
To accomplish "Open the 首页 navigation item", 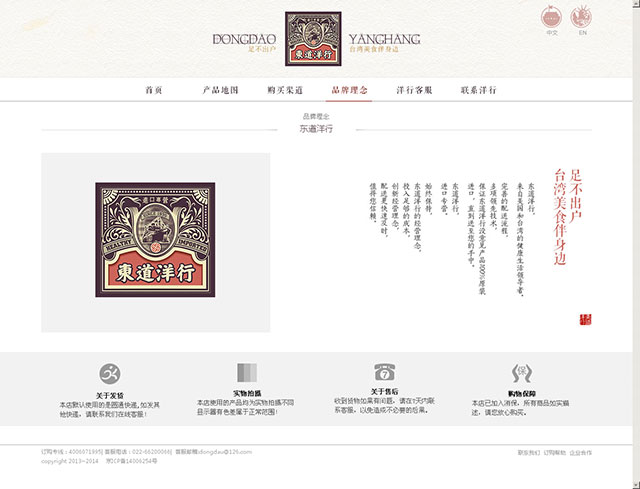I will pyautogui.click(x=154, y=90).
